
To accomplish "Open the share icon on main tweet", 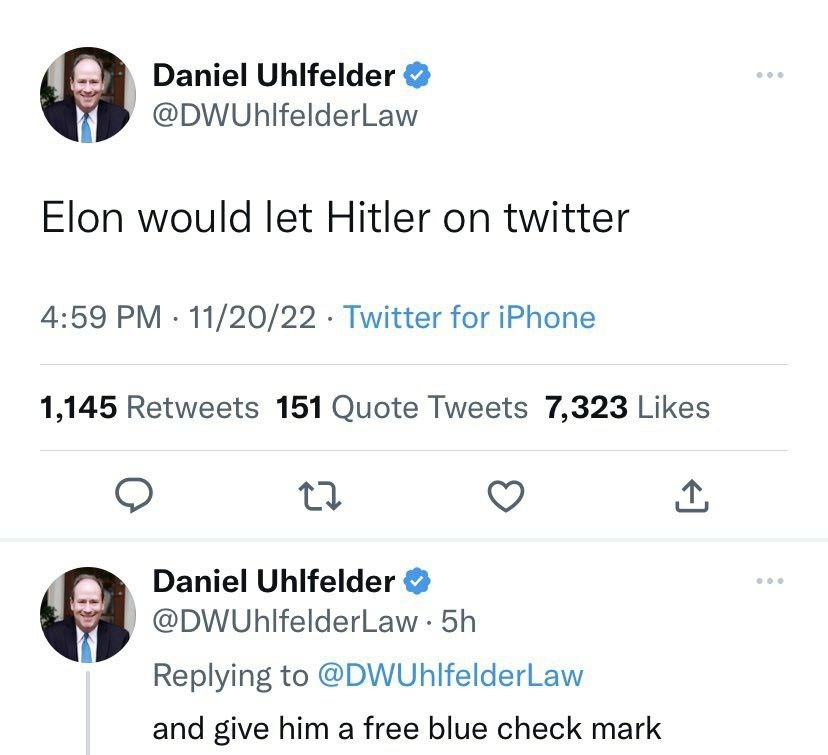I will (x=693, y=496).
